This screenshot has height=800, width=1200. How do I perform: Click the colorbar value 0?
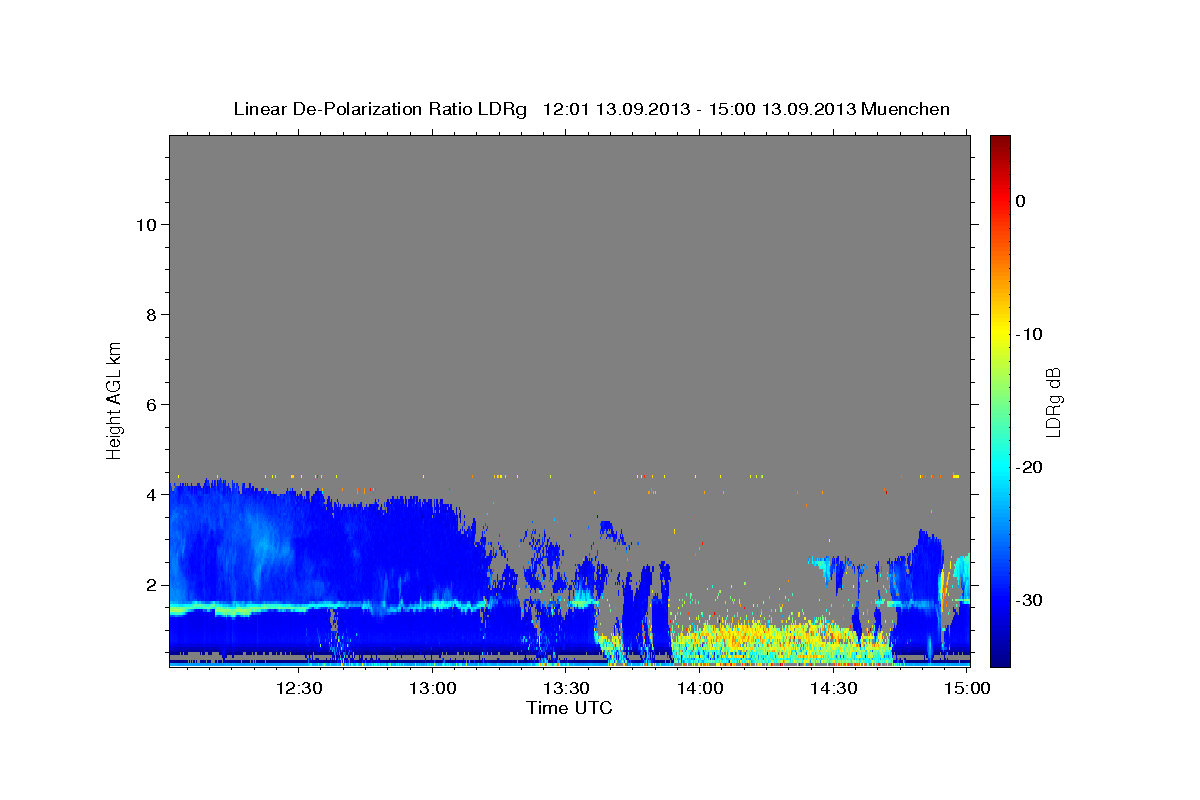(1021, 201)
